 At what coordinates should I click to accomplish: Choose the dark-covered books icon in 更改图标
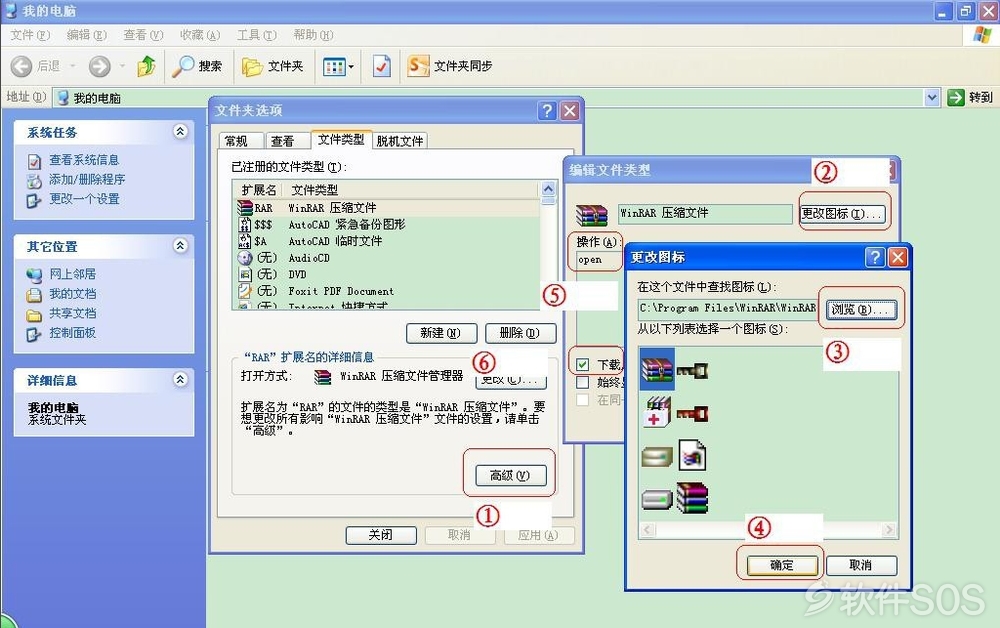tap(693, 498)
